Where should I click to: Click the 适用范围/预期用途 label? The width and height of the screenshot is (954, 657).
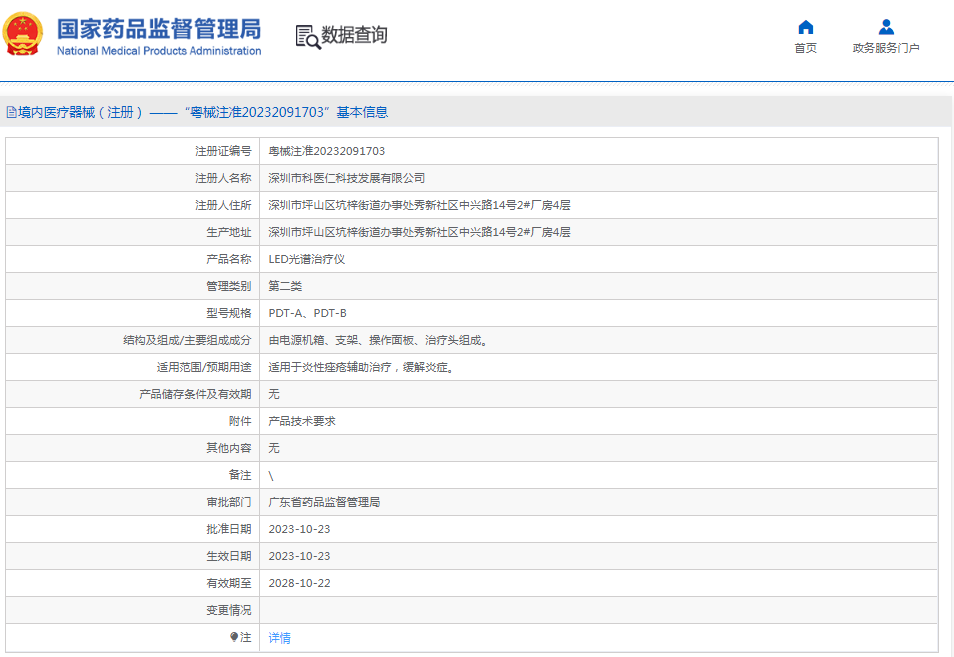tap(204, 367)
